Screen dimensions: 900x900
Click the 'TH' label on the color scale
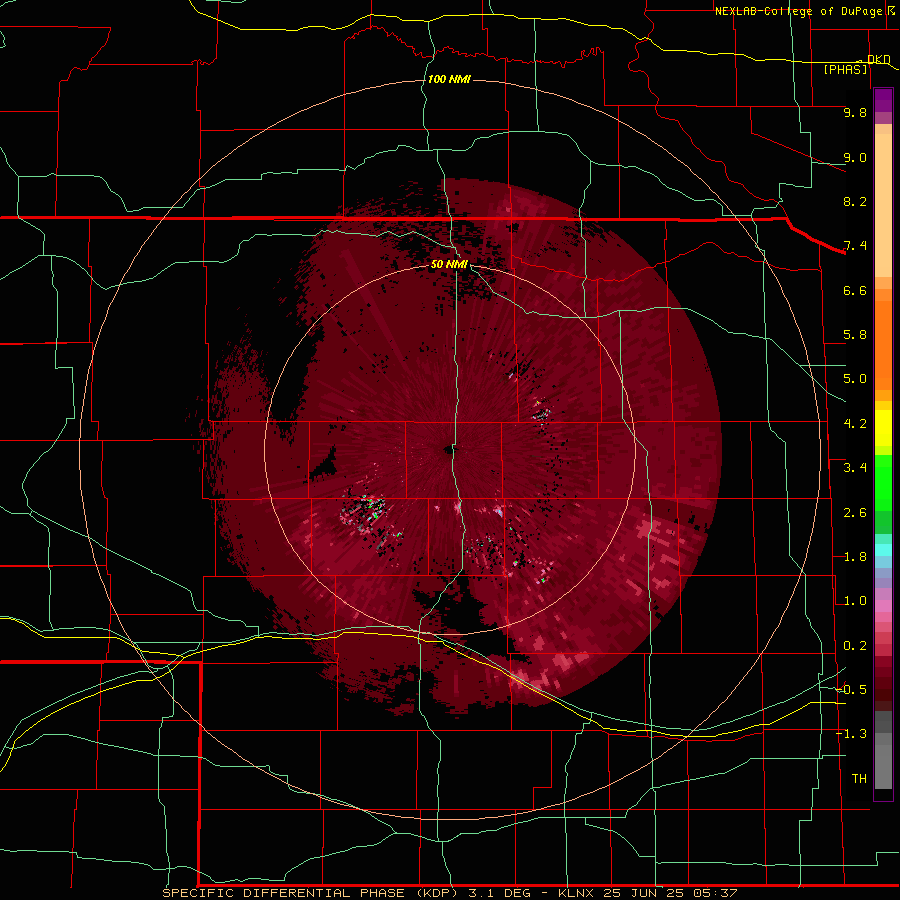pos(859,778)
